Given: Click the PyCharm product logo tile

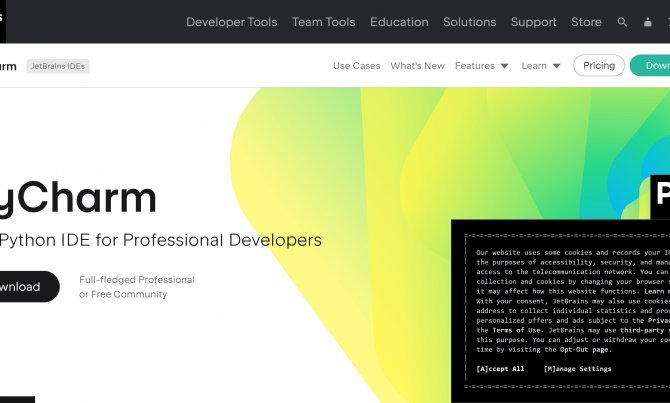Looking at the screenshot, I should click(660, 197).
